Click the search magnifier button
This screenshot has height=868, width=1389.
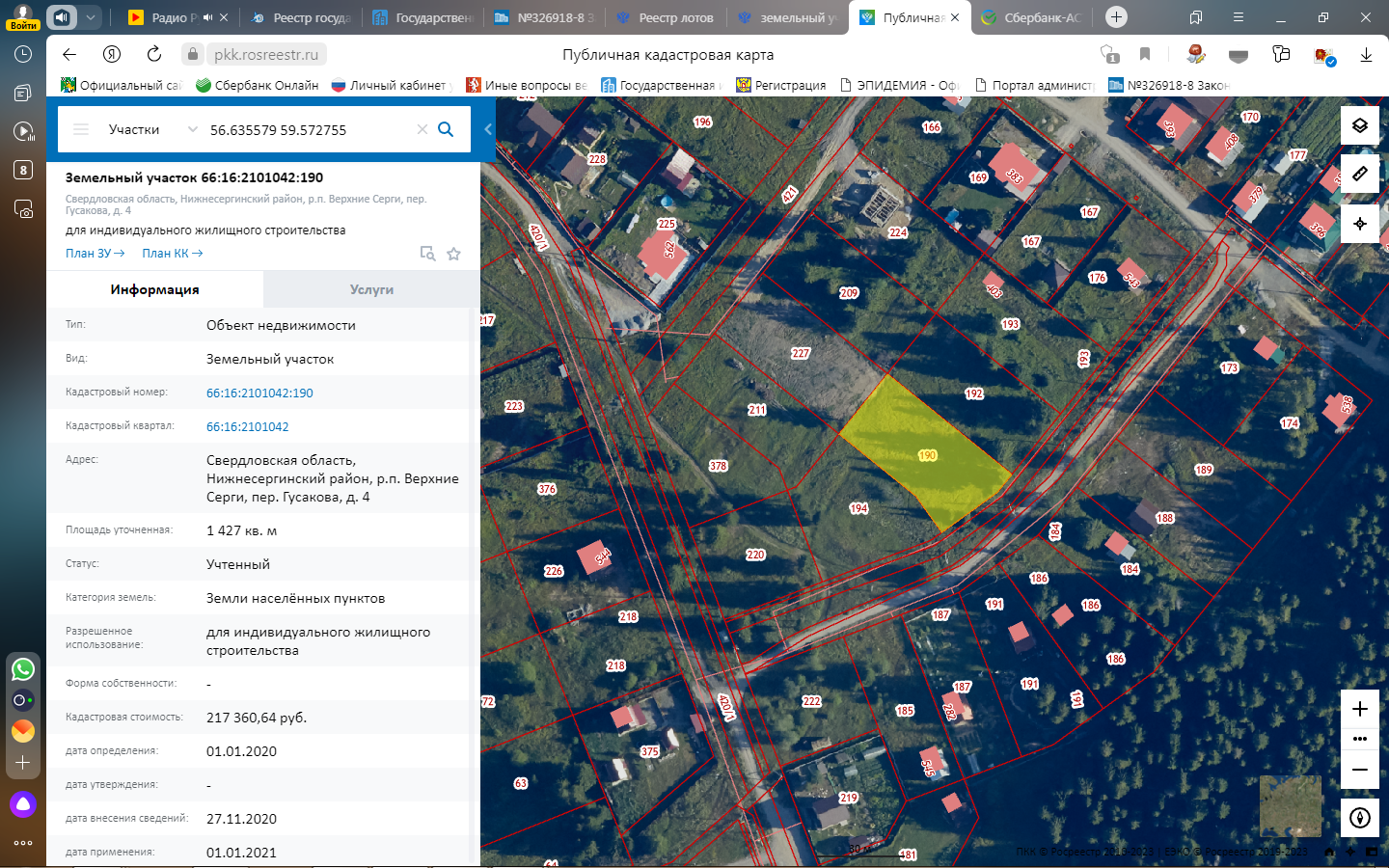pyautogui.click(x=446, y=129)
